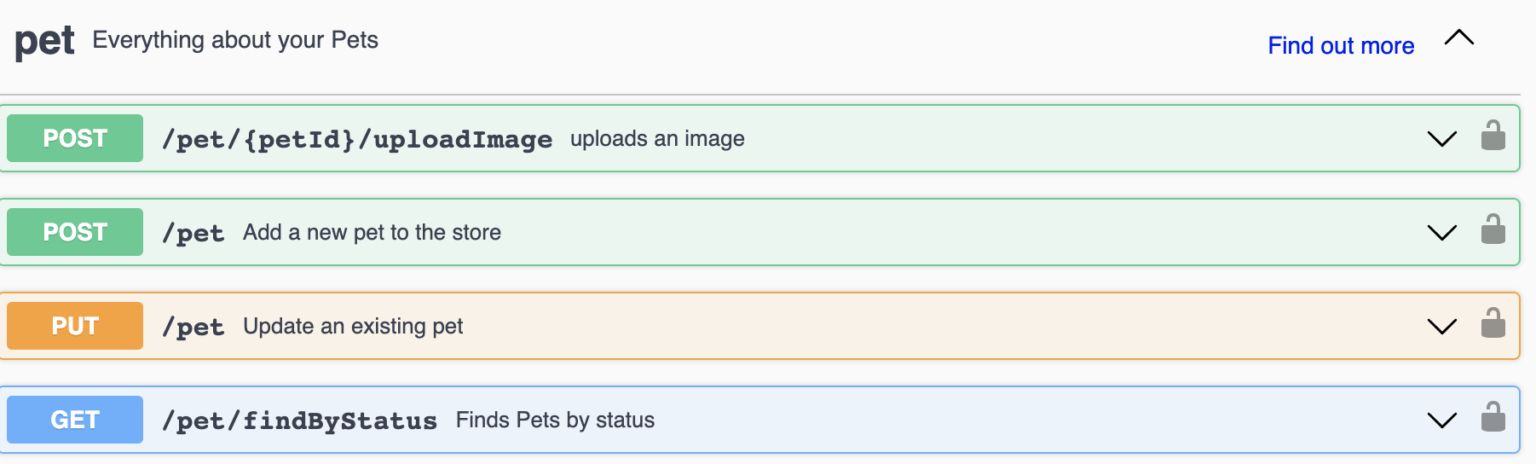The height and width of the screenshot is (464, 1536).
Task: Click the lock icon on POST /pet row
Action: pyautogui.click(x=1493, y=230)
